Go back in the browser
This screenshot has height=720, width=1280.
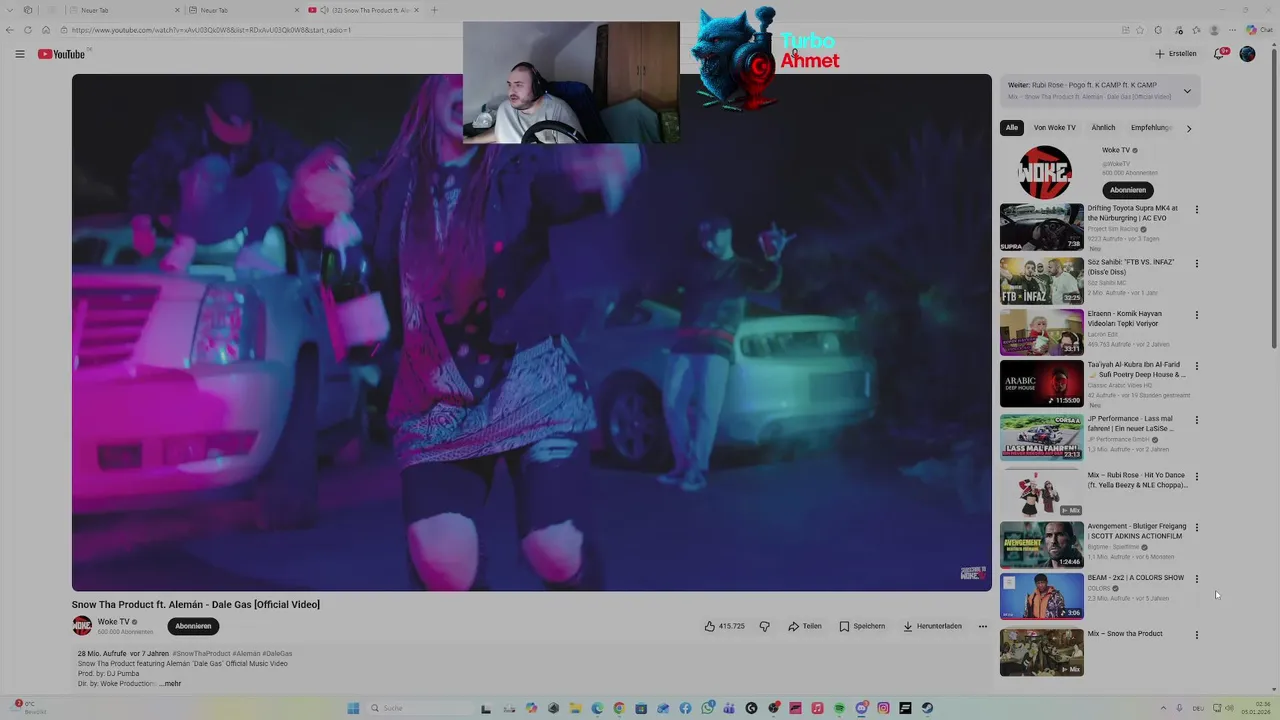pyautogui.click(x=10, y=30)
